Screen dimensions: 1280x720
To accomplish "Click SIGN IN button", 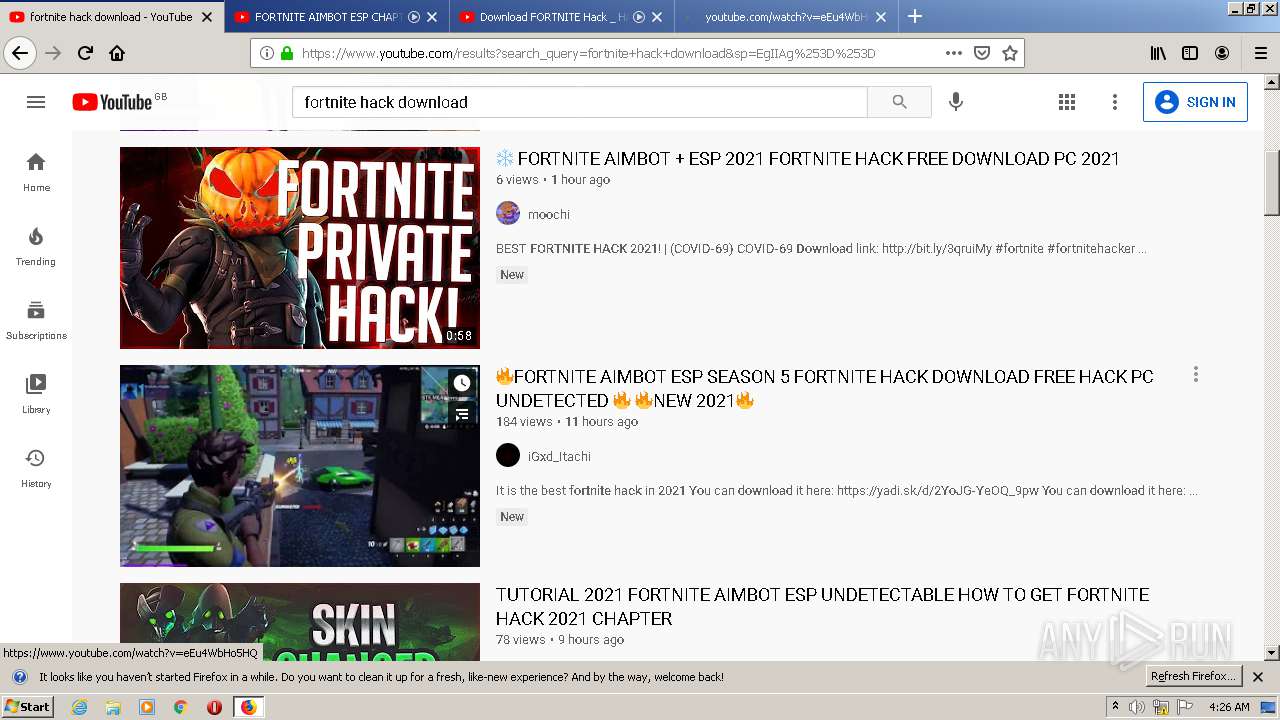I will point(1195,102).
